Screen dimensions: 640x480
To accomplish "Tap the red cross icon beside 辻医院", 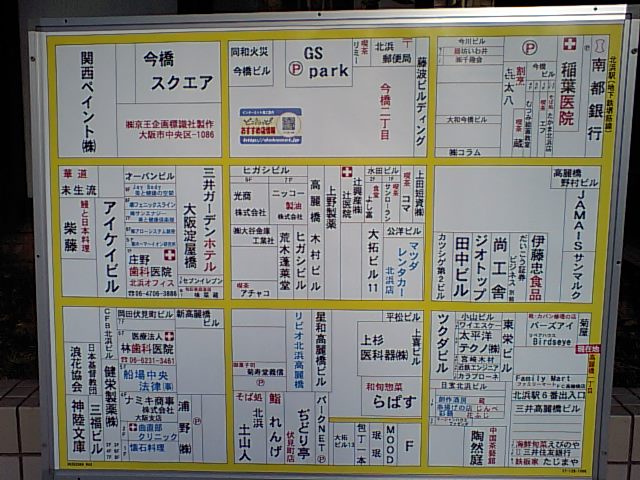I will pos(346,172).
